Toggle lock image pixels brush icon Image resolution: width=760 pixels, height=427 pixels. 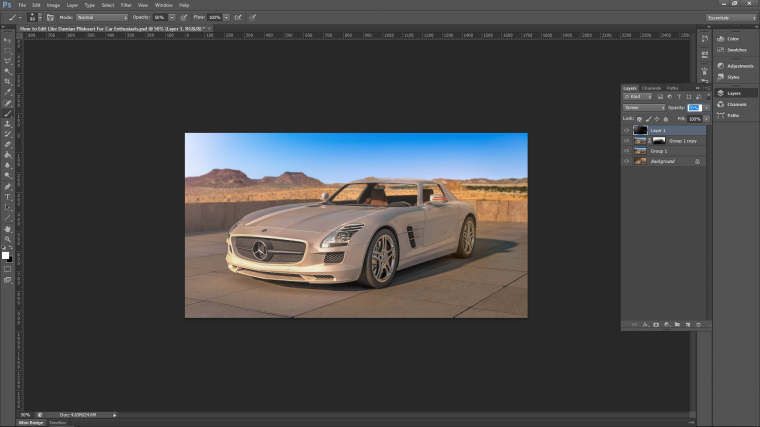[648, 119]
